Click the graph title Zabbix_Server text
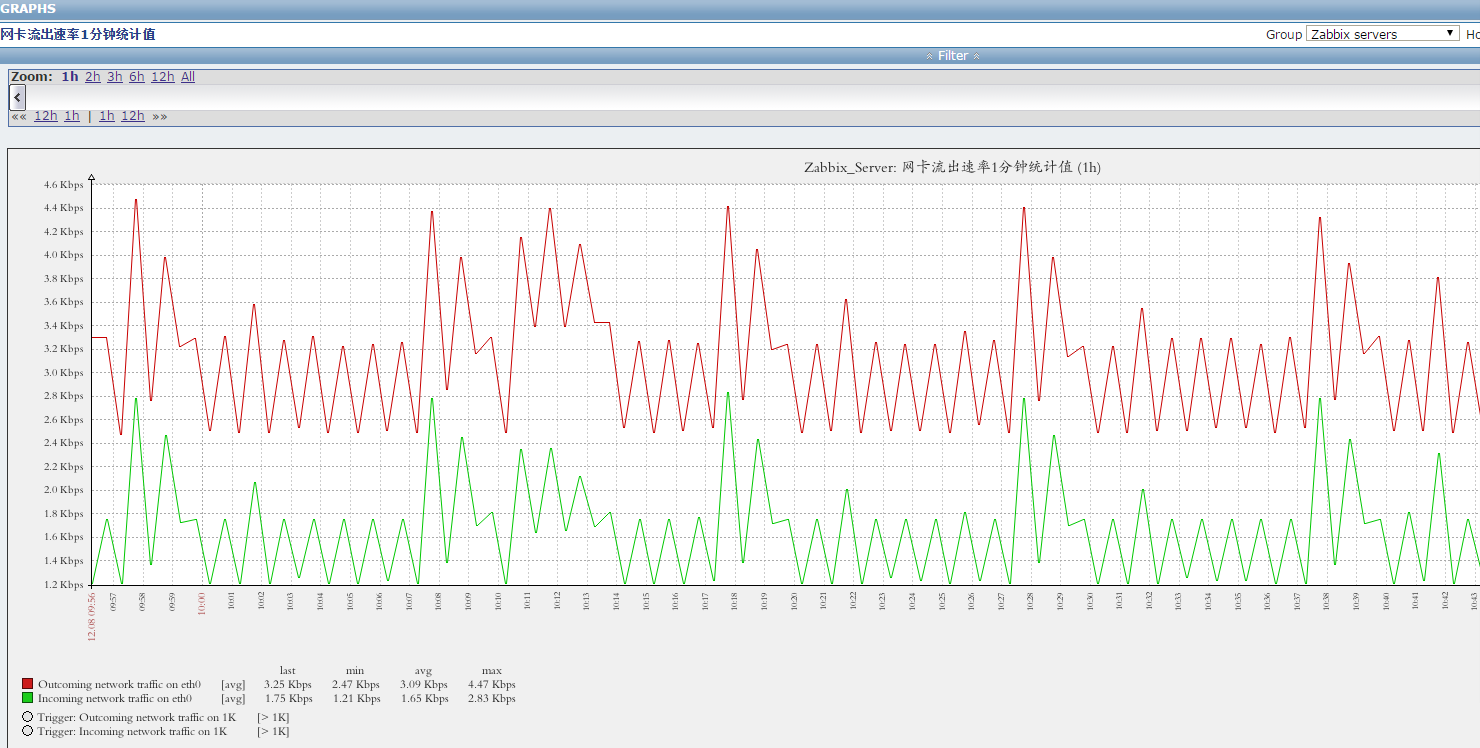Screen dimensions: 1480x748 952,167
